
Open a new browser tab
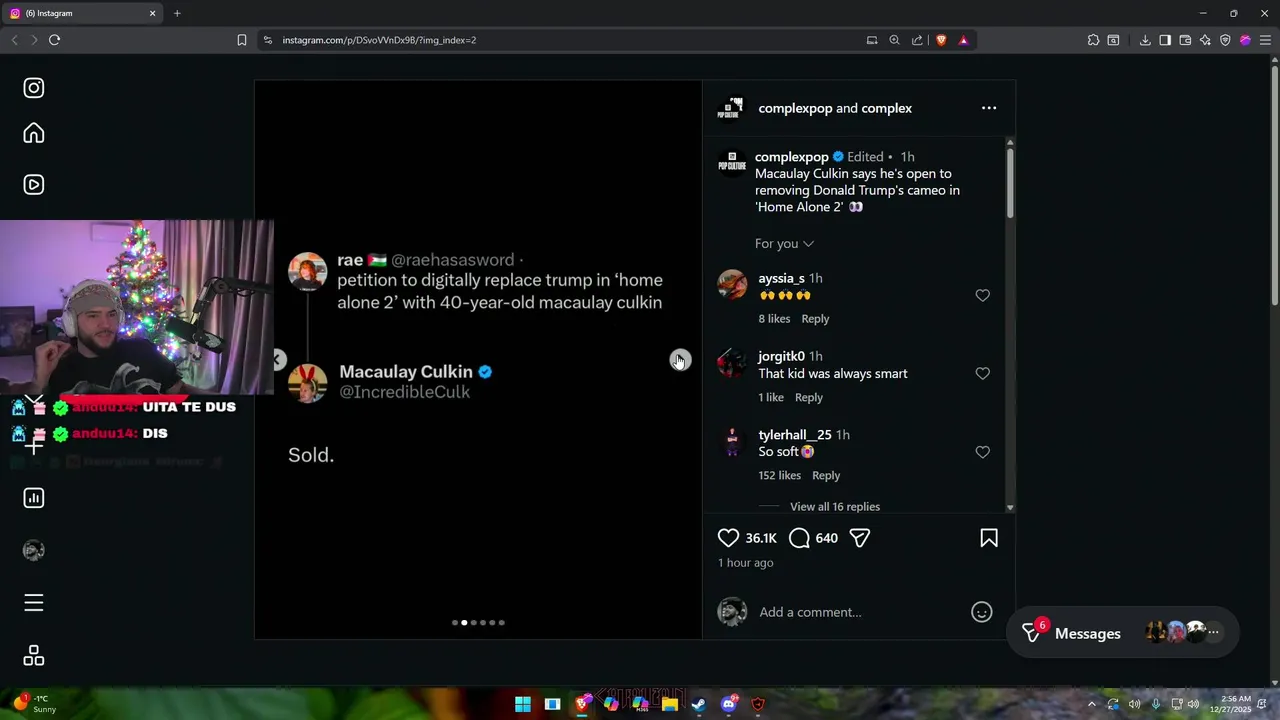tap(177, 13)
